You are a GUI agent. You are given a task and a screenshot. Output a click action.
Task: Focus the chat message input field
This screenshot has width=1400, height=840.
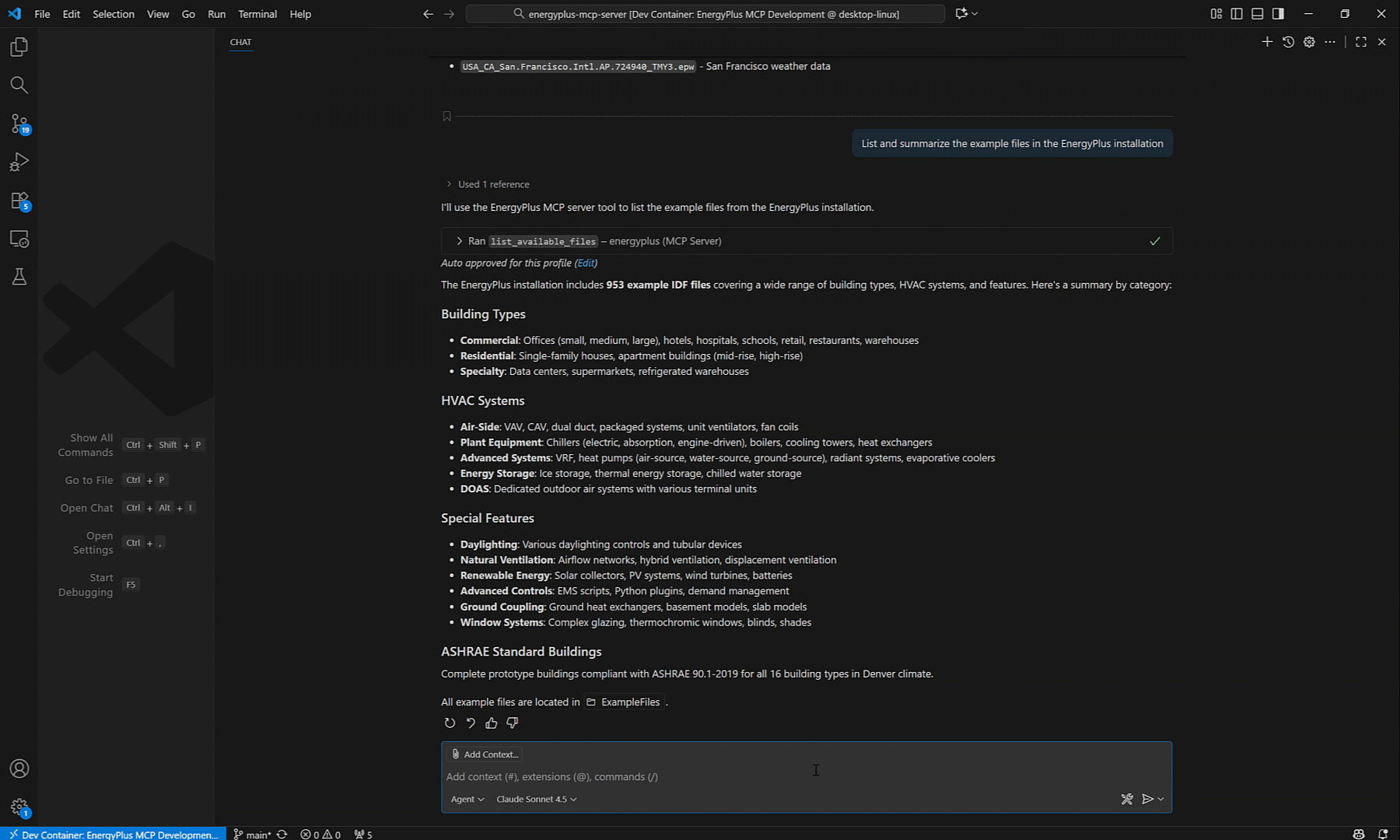click(x=700, y=777)
